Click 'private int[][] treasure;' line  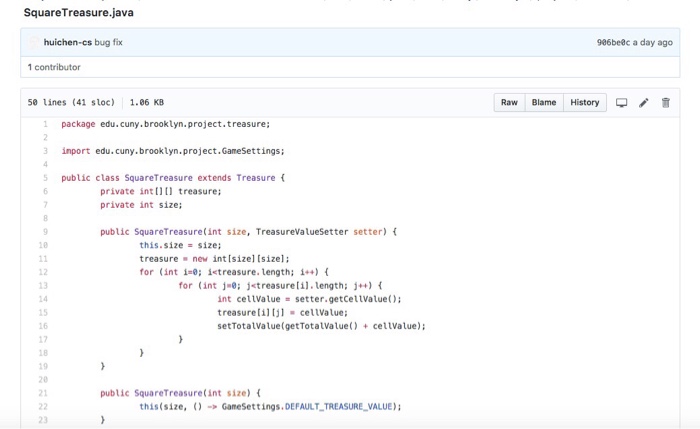point(161,191)
